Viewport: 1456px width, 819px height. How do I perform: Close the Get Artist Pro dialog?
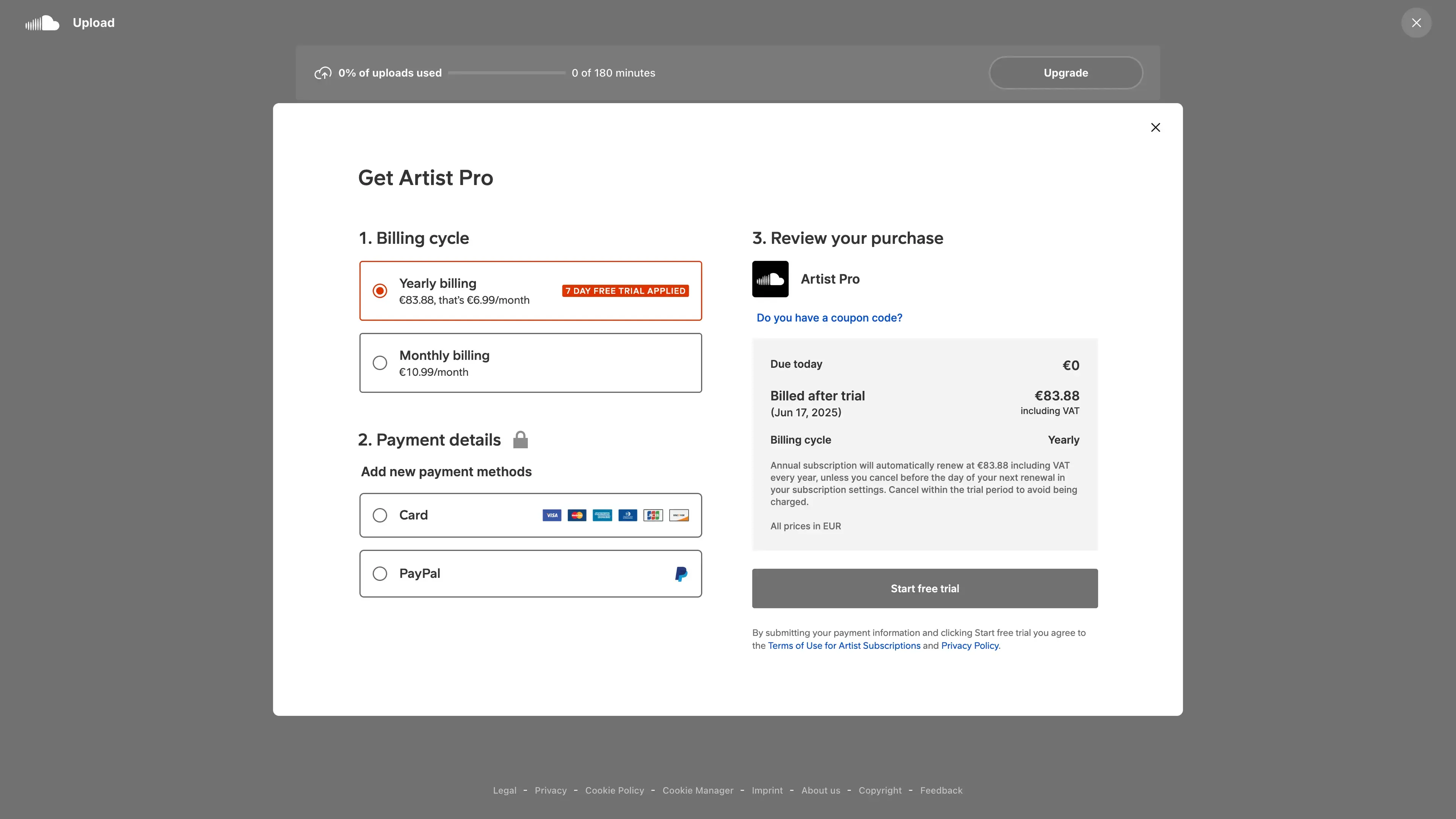(1155, 128)
